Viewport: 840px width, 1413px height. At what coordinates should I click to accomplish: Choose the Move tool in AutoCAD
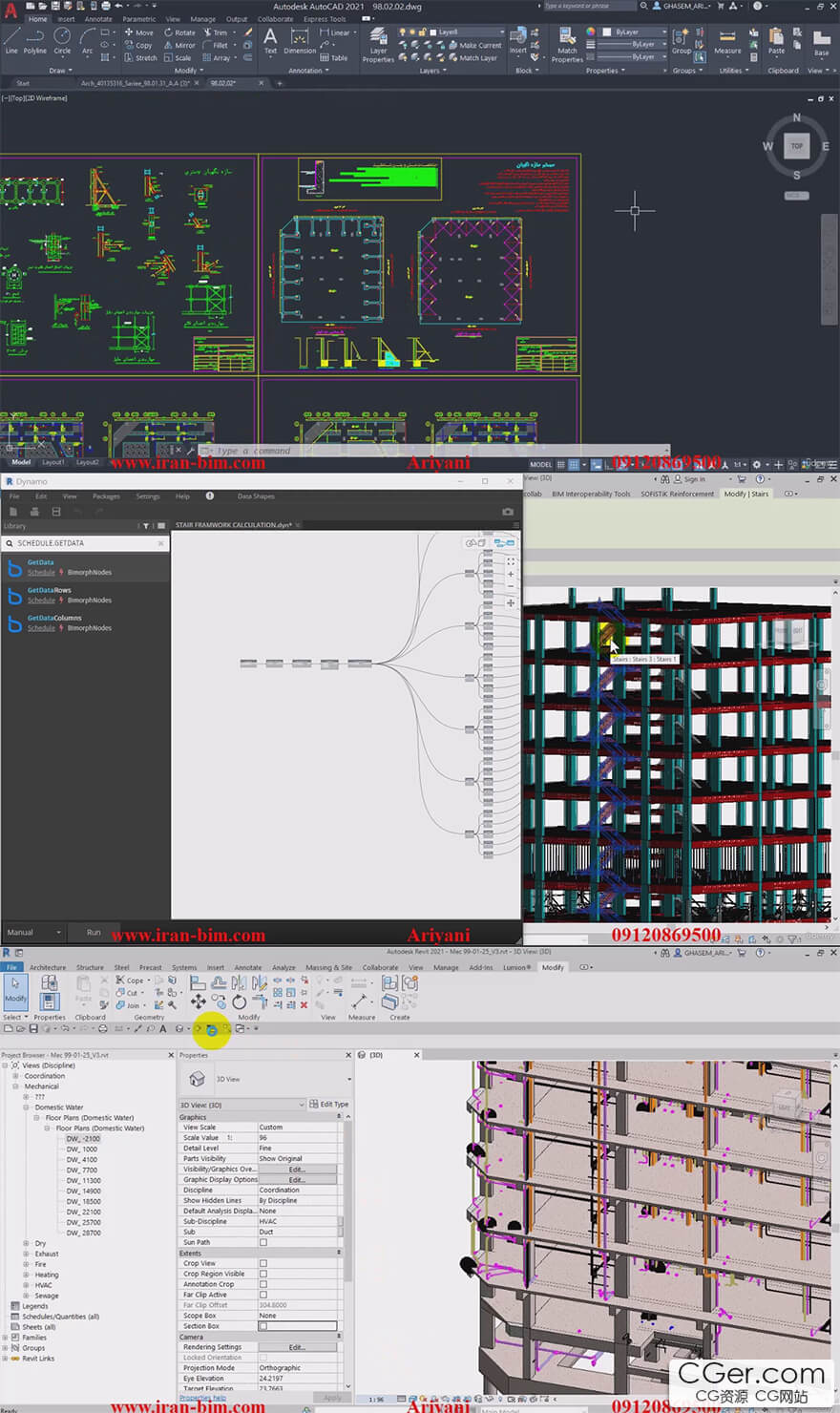(x=139, y=32)
